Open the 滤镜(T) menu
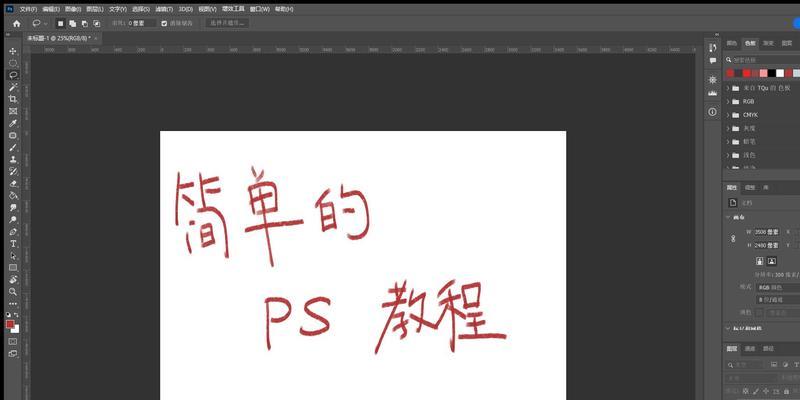 (164, 9)
